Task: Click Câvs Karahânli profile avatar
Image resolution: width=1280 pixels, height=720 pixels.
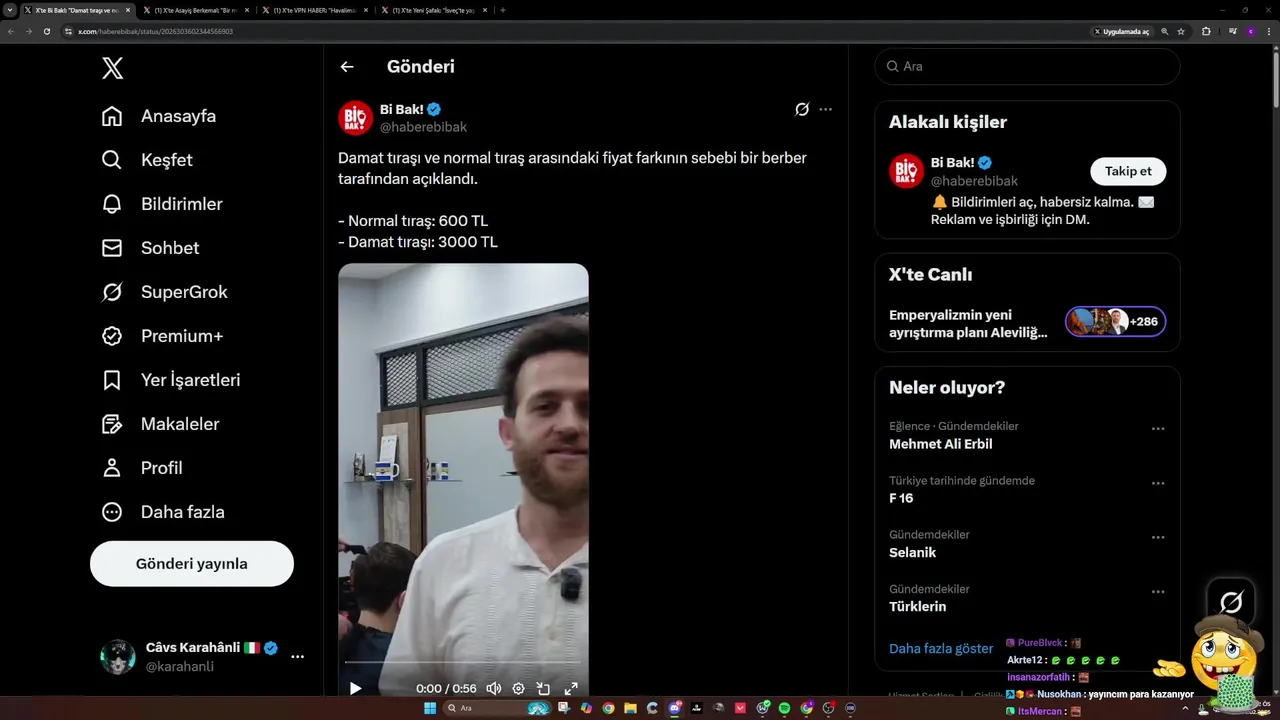Action: 118,657
